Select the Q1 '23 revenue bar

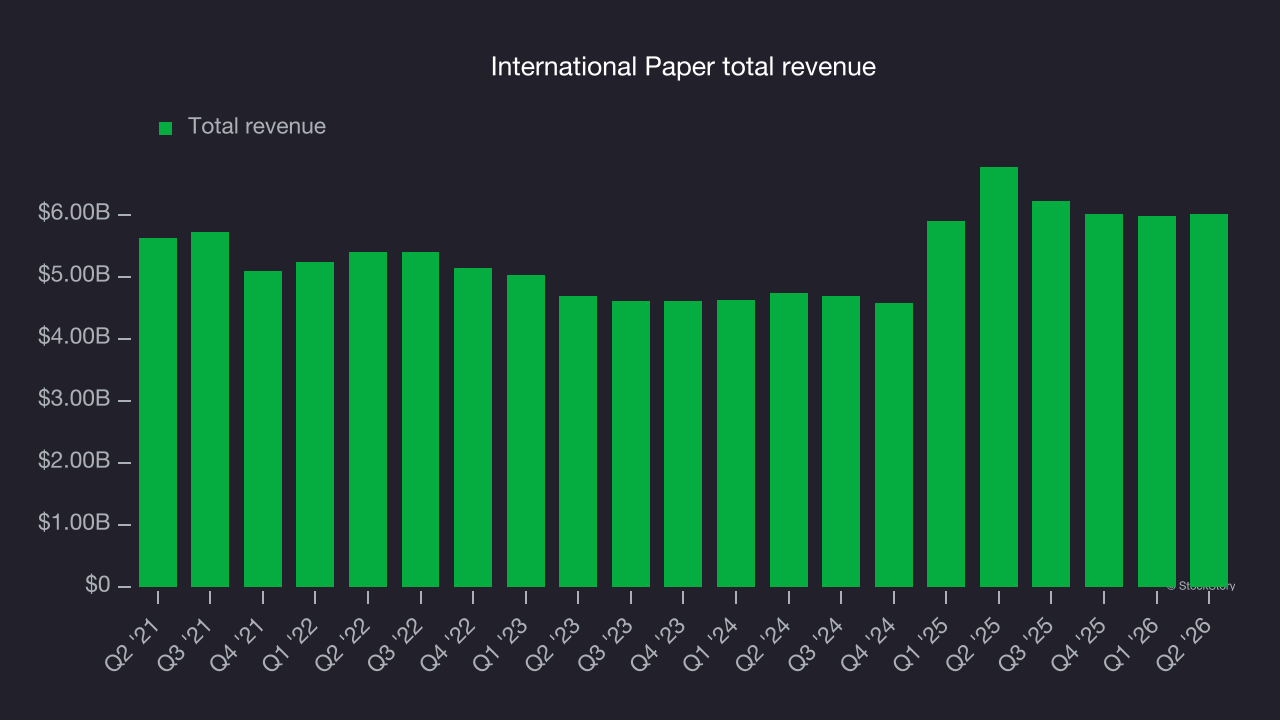526,431
